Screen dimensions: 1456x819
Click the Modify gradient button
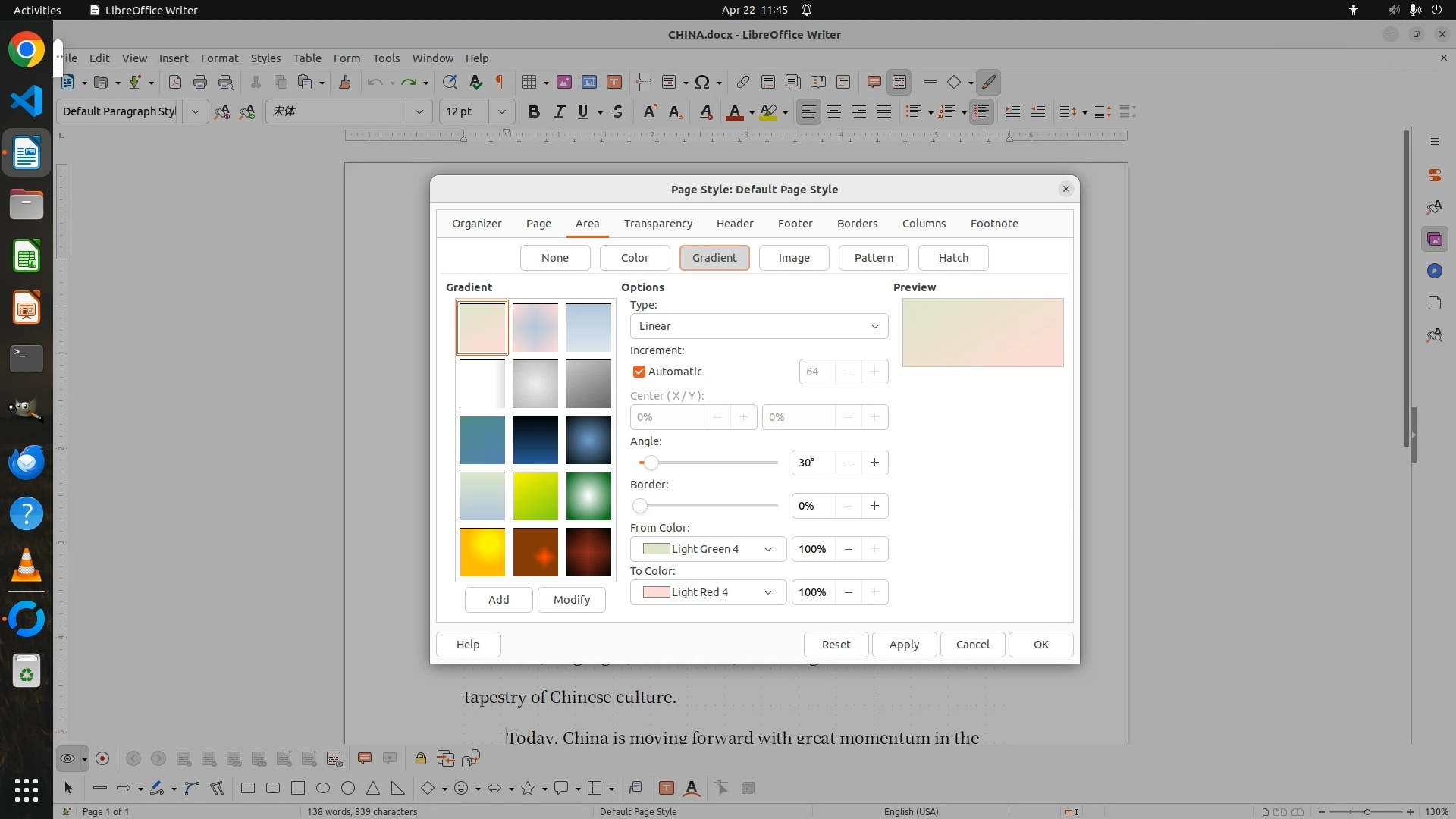click(x=571, y=600)
